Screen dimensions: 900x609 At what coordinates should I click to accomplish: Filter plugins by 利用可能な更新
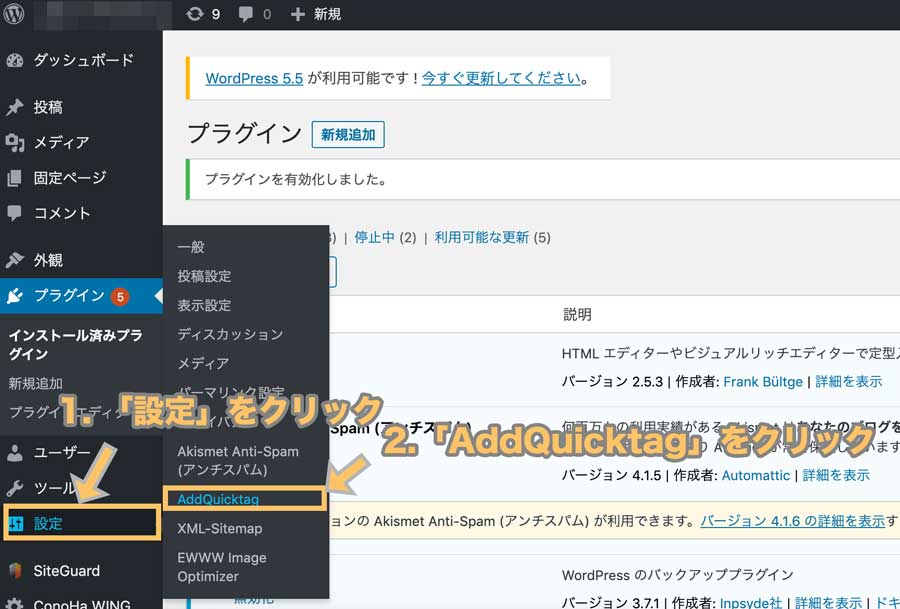pos(482,237)
